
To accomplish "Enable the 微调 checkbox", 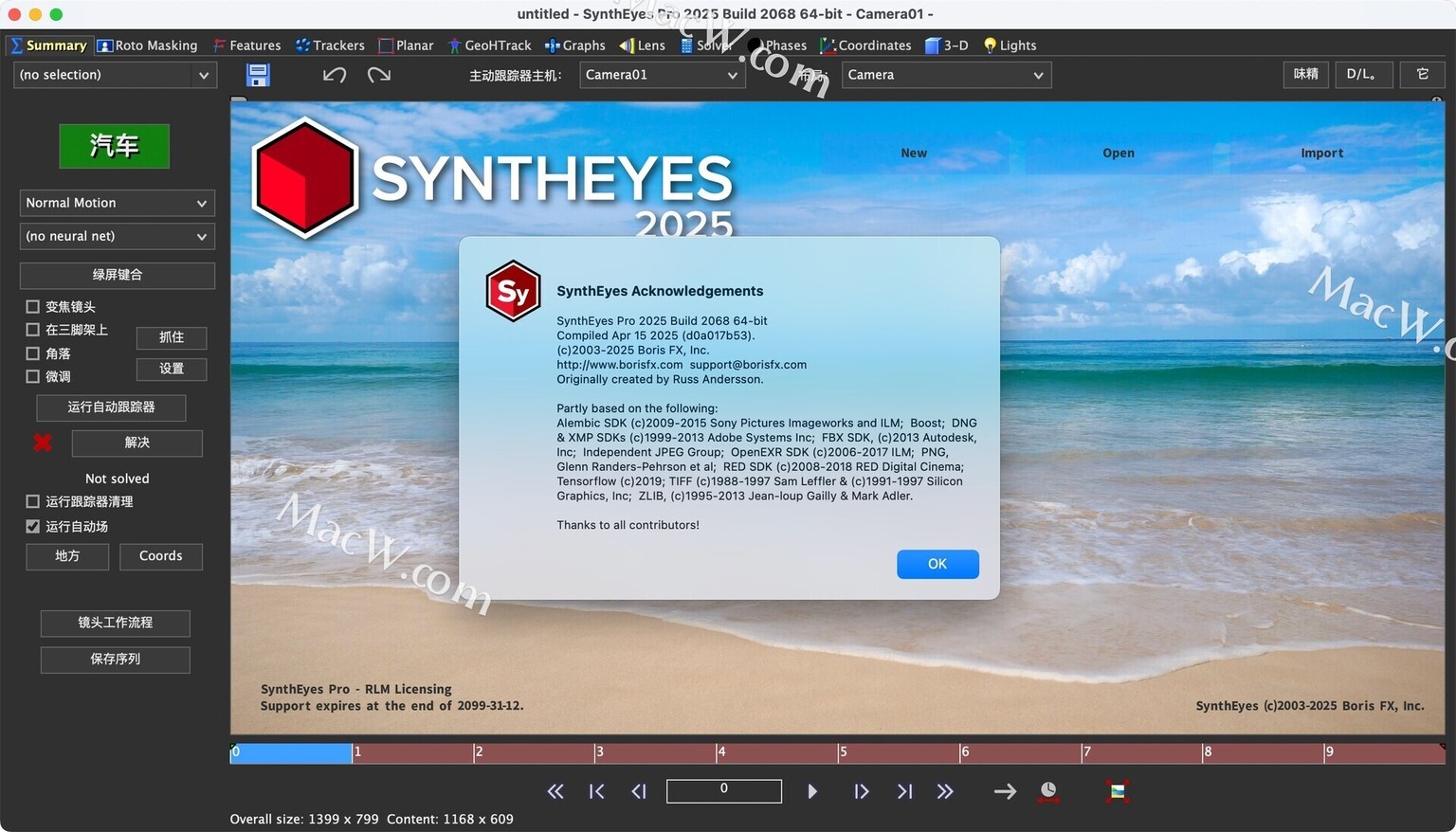I will 33,376.
